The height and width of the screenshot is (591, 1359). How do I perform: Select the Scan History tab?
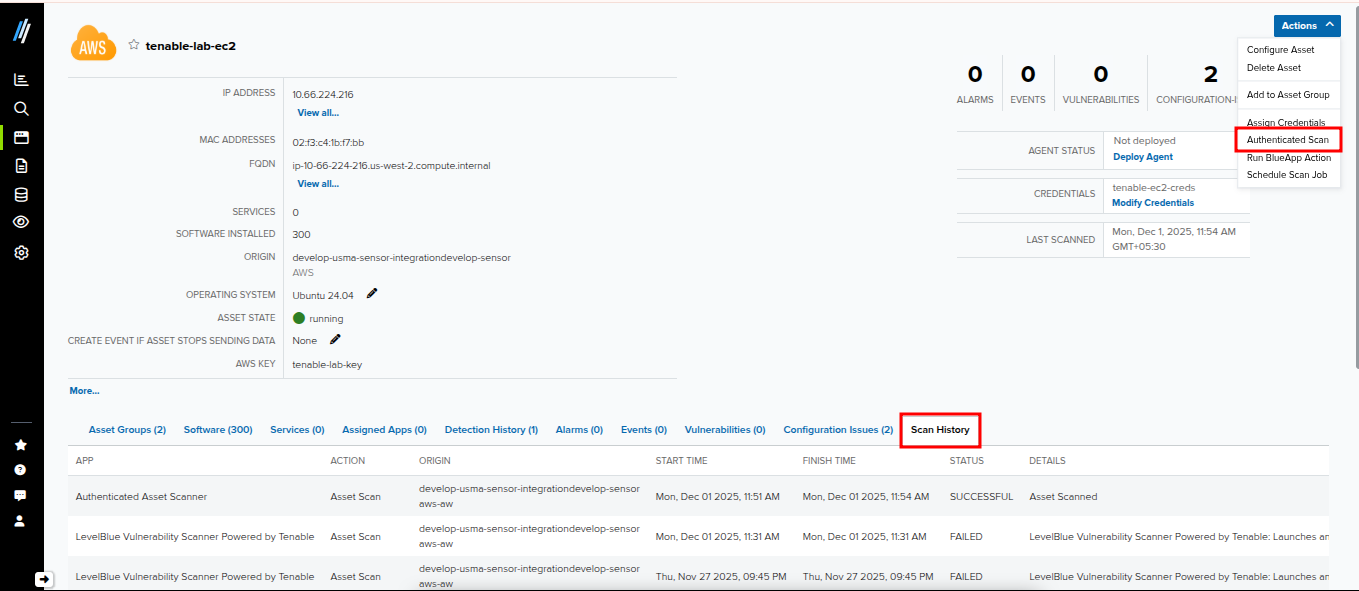(940, 430)
